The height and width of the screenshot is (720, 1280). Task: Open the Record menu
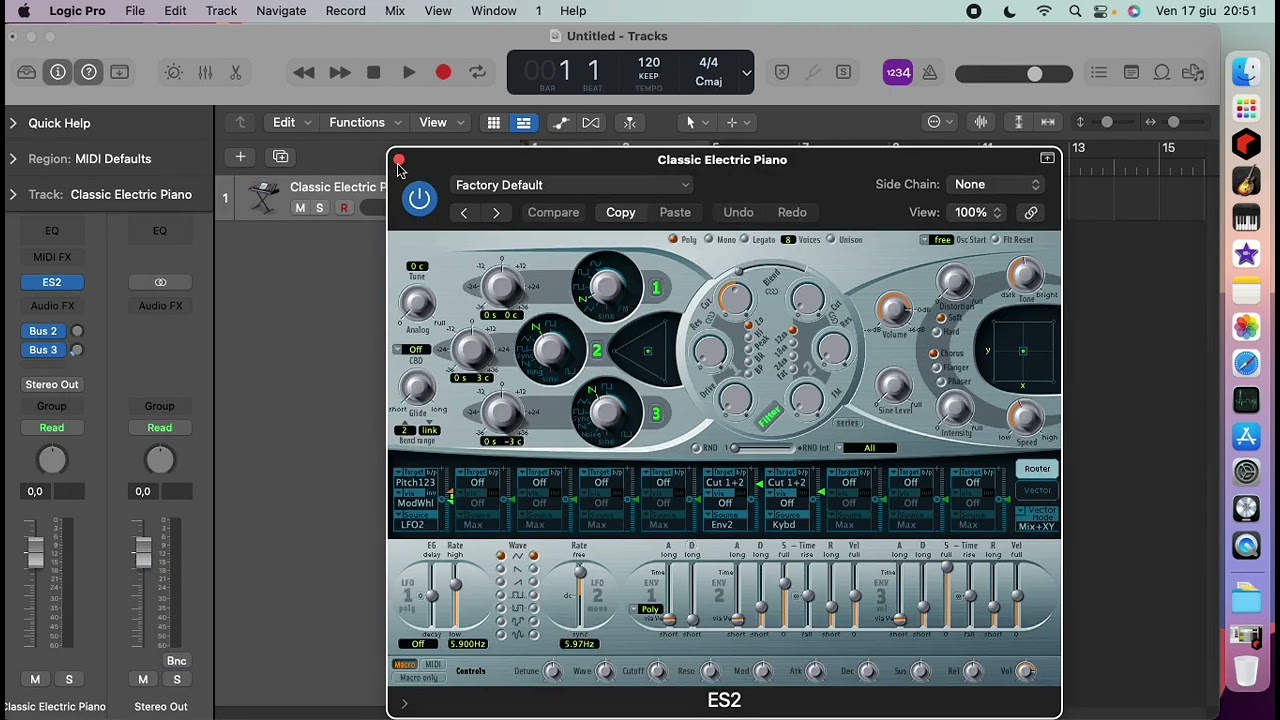coord(345,11)
